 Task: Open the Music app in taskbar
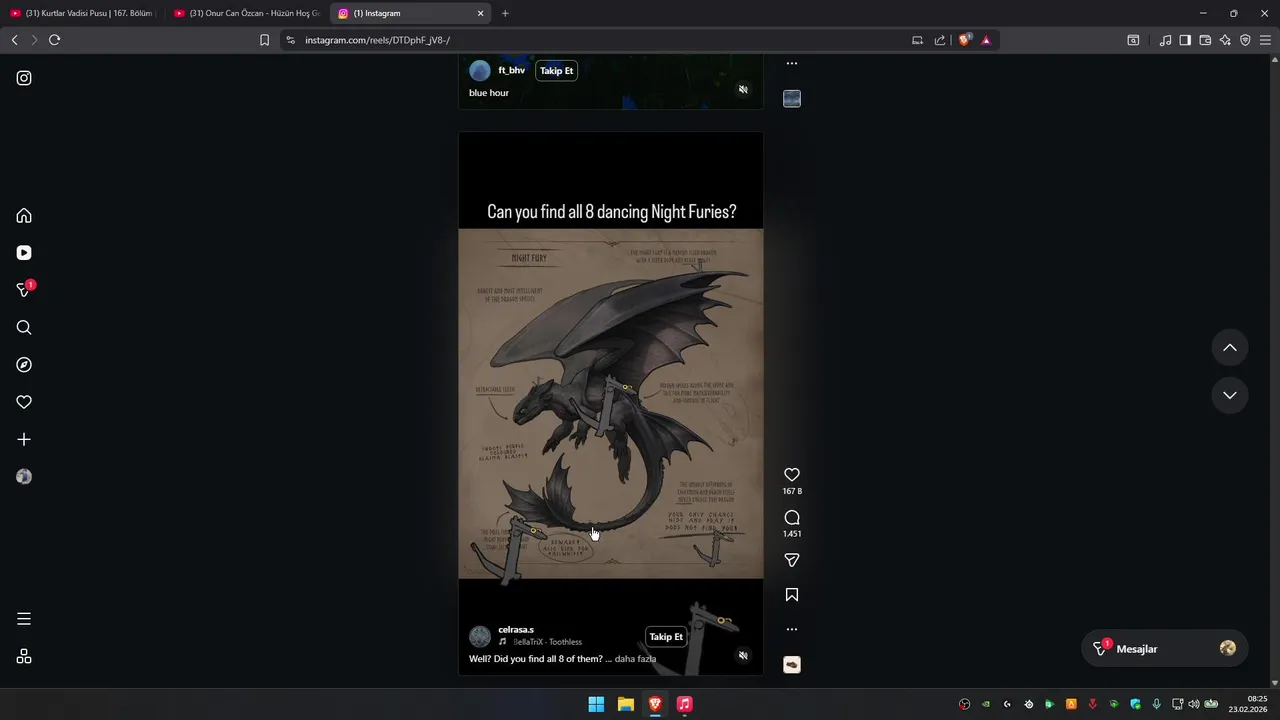point(684,704)
